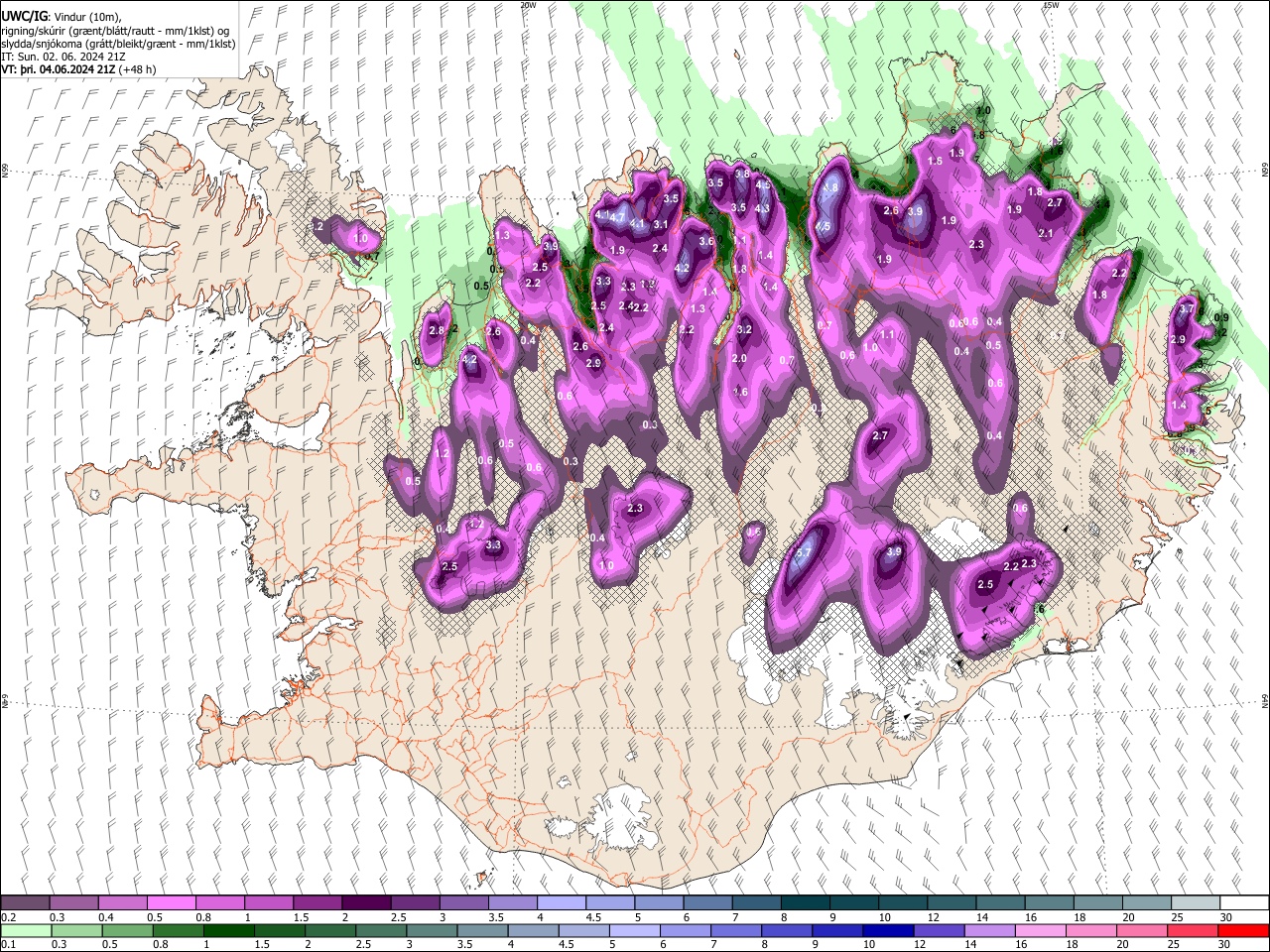Select the '20W' longitude label
This screenshot has width=1270, height=952.
tap(528, 5)
